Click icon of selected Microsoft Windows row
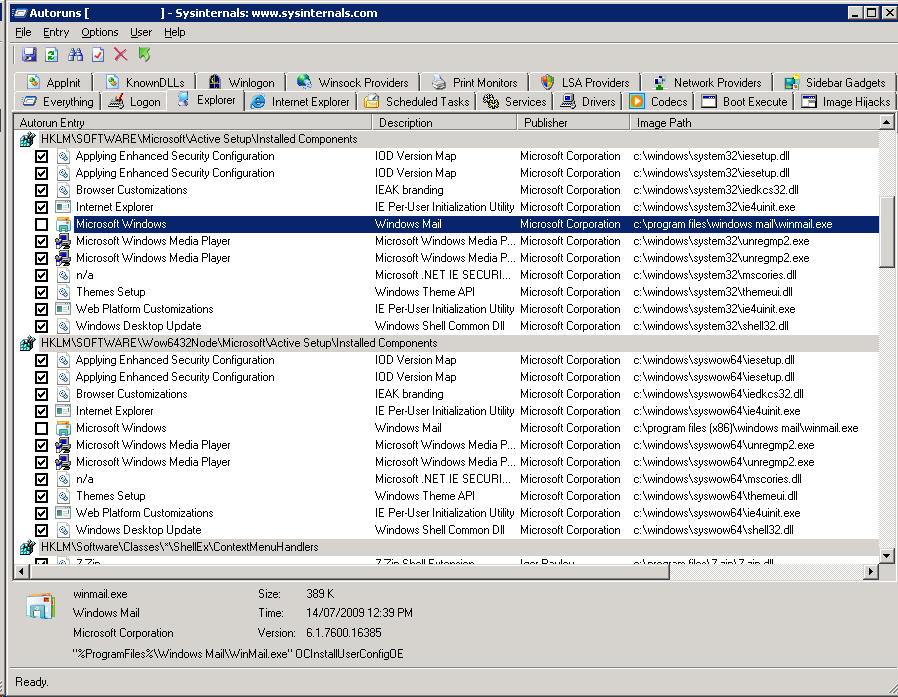Viewport: 898px width, 697px height. tap(63, 224)
